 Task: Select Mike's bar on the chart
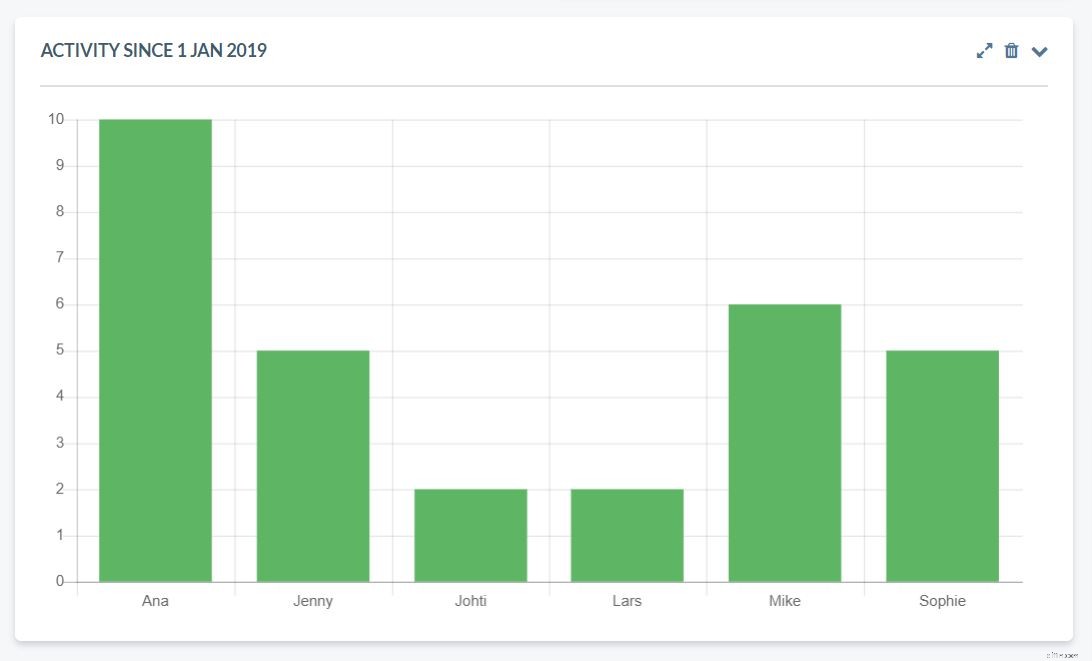(x=785, y=440)
